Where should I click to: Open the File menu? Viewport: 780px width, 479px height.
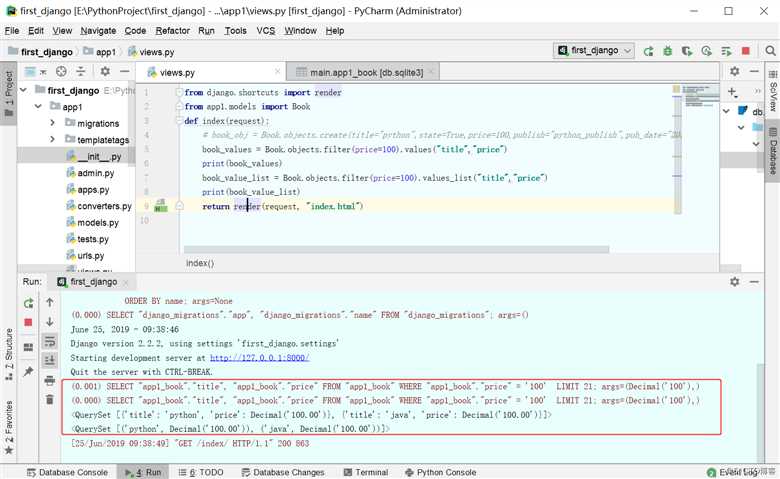click(11, 31)
